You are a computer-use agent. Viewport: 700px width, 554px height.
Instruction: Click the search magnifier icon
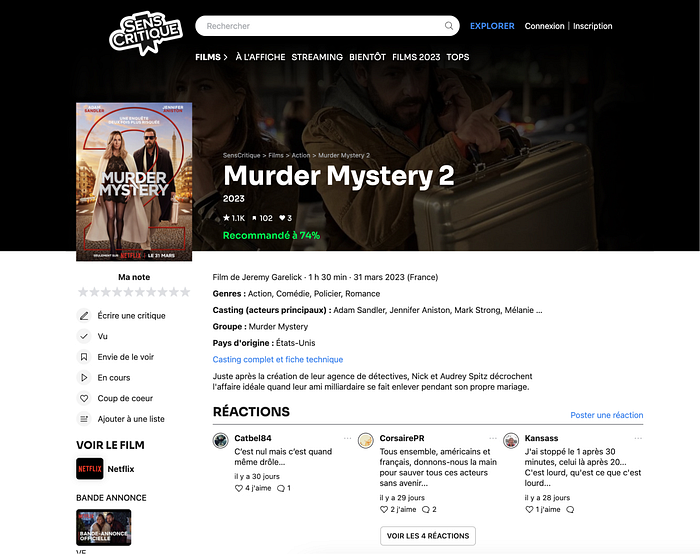click(449, 26)
